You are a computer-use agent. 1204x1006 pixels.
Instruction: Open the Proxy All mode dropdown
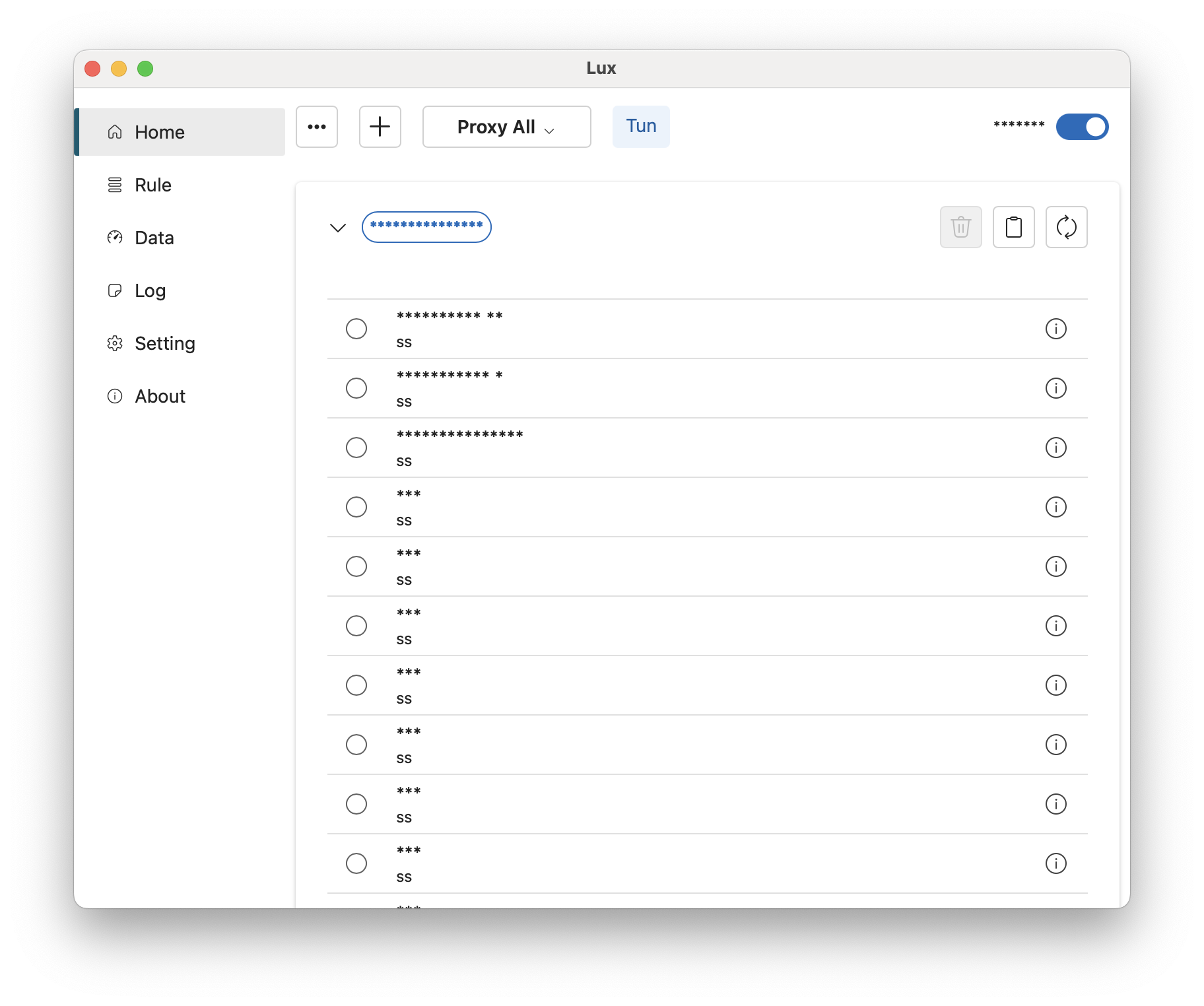(x=506, y=127)
